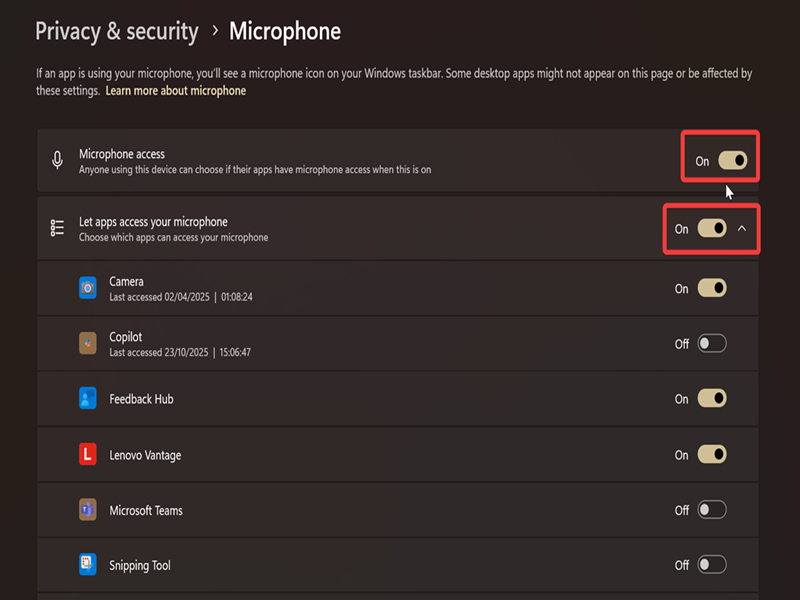Click the Microsoft Teams app icon
The image size is (800, 600).
coord(88,510)
